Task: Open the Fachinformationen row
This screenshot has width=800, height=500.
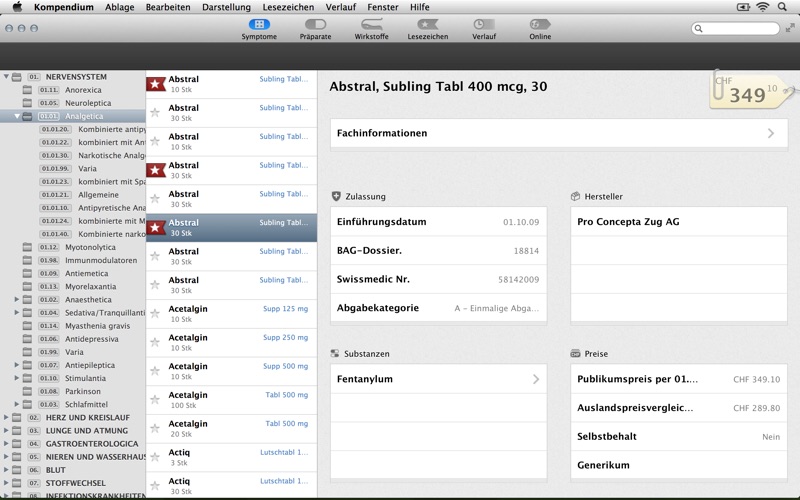Action: coord(559,133)
